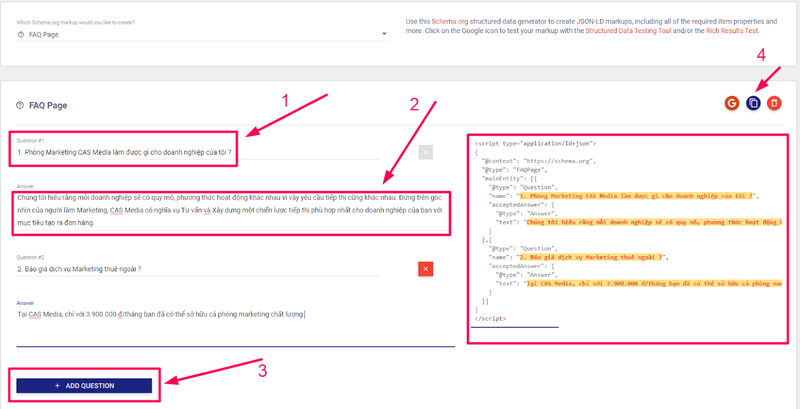Click the ADD QUESTION button

point(84,386)
